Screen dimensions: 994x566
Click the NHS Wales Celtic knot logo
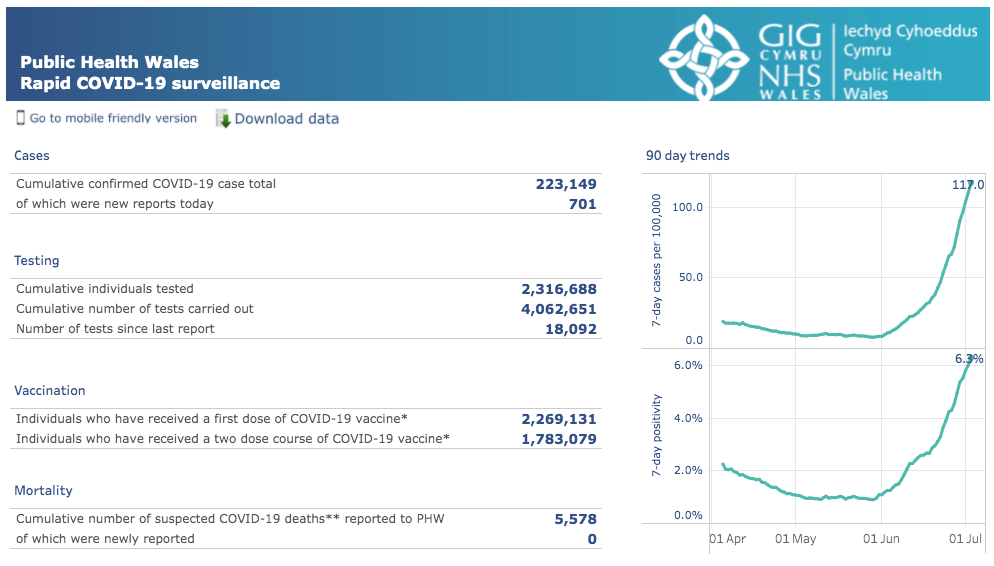(704, 58)
